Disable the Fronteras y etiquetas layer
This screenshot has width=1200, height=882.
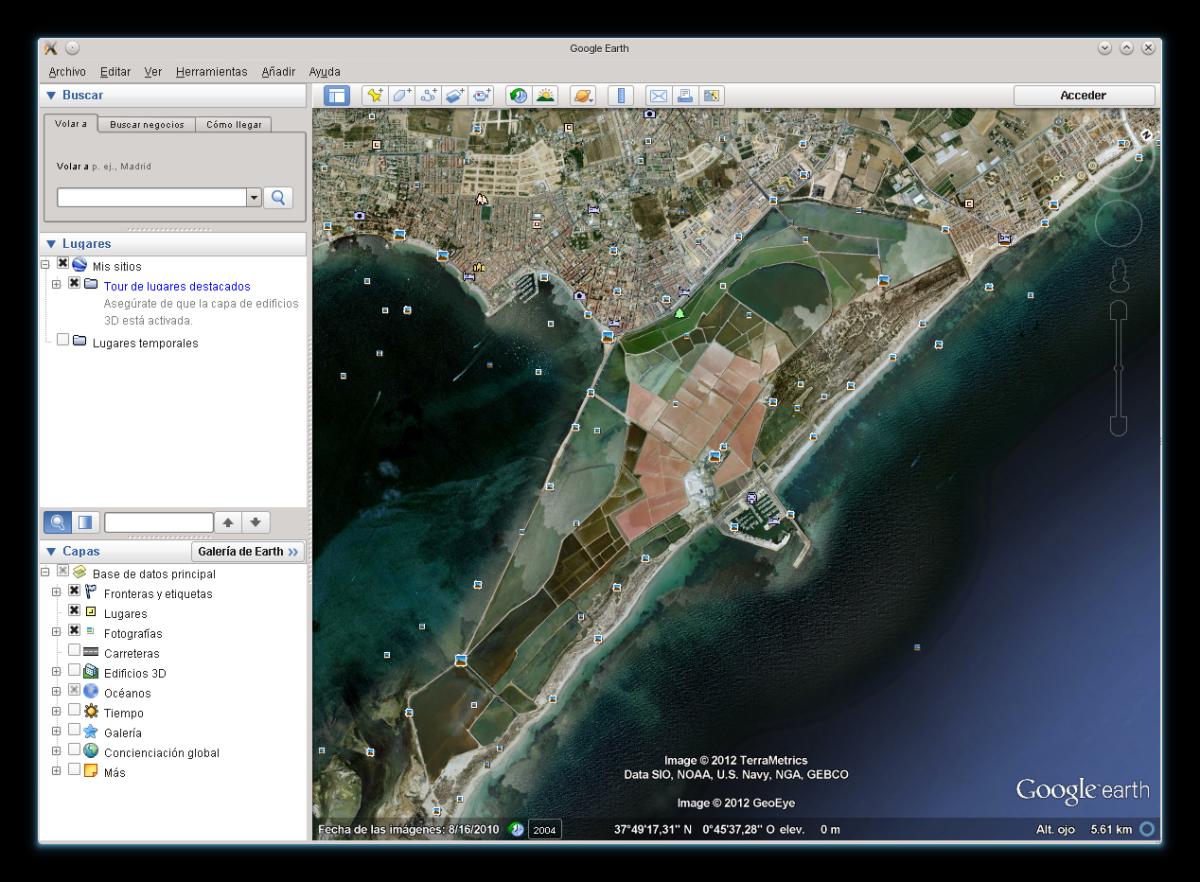(x=74, y=591)
